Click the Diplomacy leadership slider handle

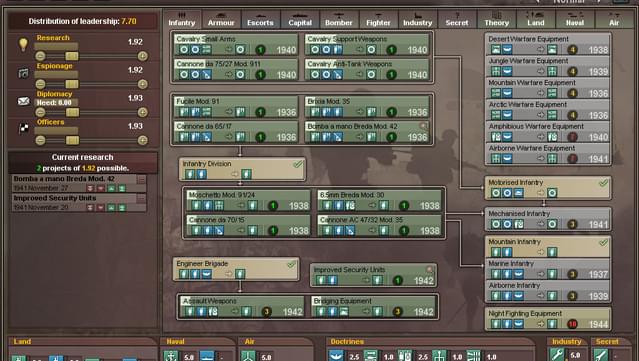72,112
